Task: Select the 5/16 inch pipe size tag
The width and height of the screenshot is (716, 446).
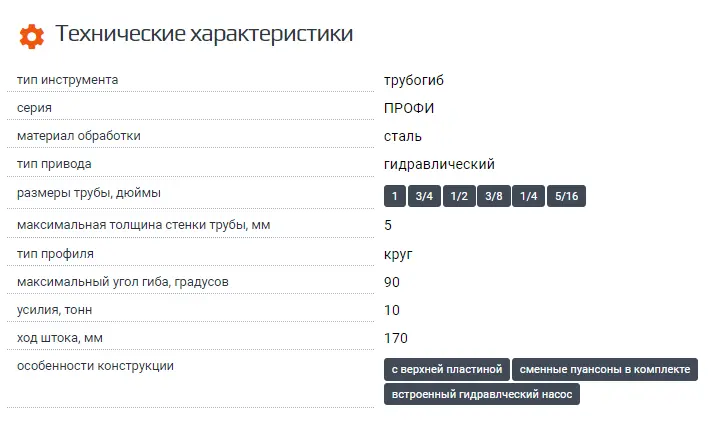Action: pyautogui.click(x=566, y=196)
